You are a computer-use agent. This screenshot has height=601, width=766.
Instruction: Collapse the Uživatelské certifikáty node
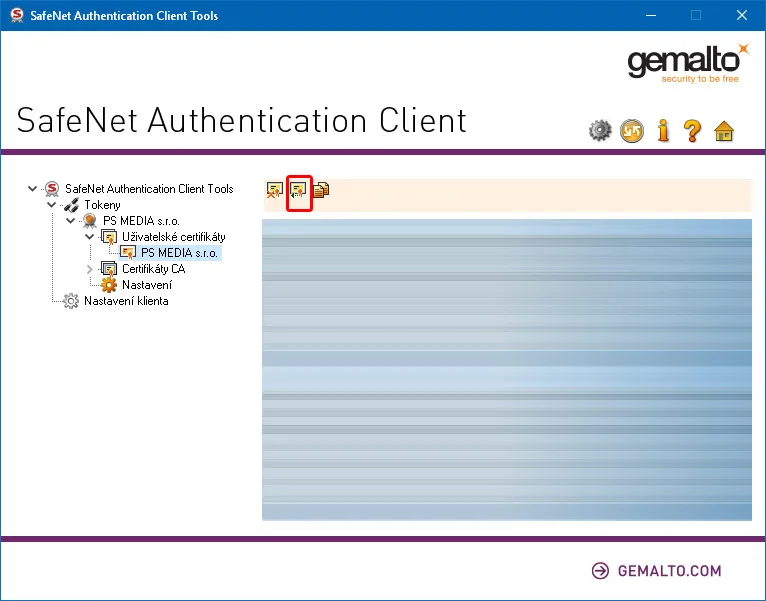pyautogui.click(x=89, y=237)
